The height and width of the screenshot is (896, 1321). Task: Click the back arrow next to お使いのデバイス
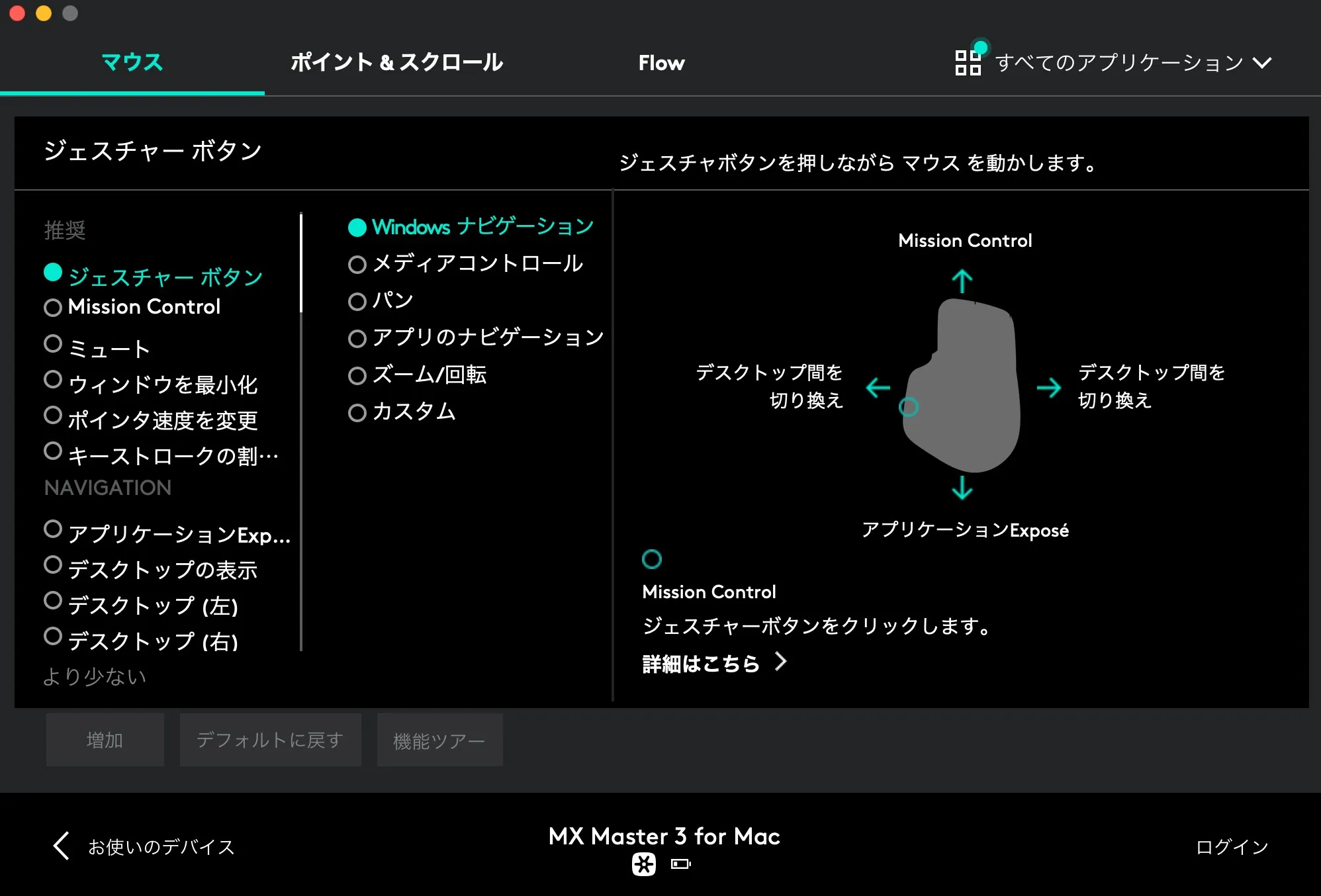pyautogui.click(x=60, y=846)
